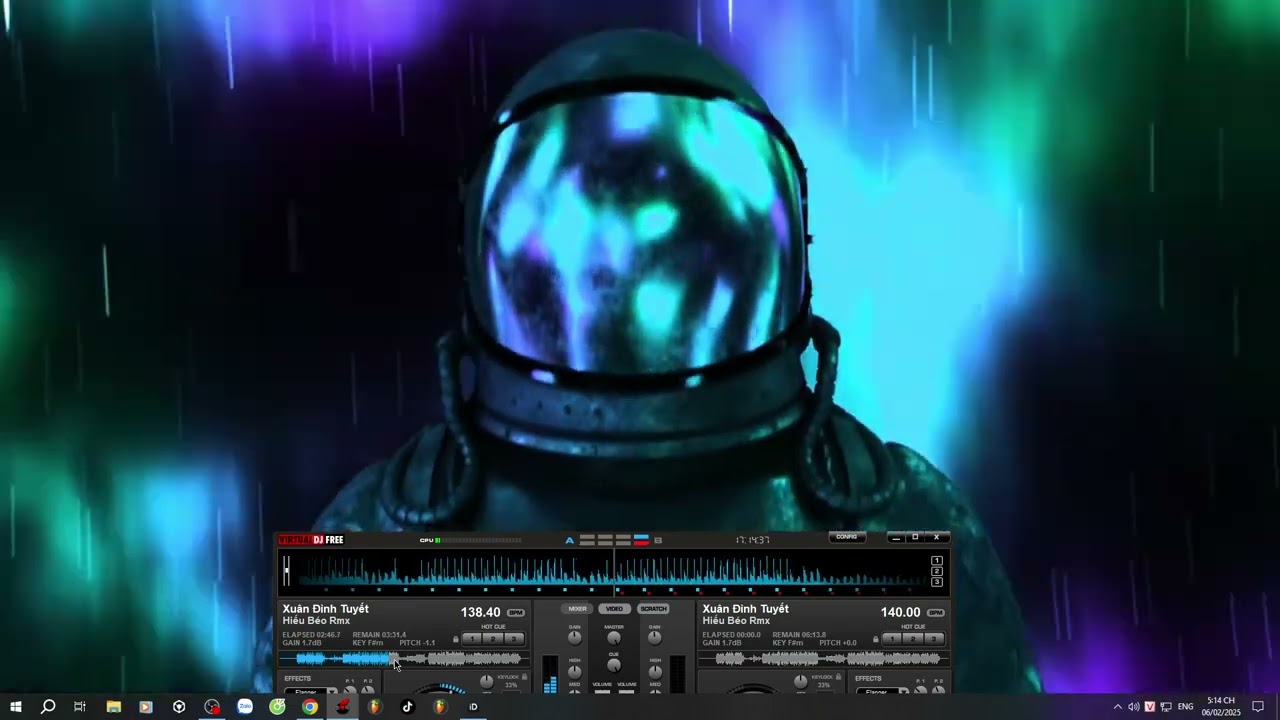This screenshot has height=720, width=1280.
Task: Switch to the MIXER panel tab
Action: 578,609
